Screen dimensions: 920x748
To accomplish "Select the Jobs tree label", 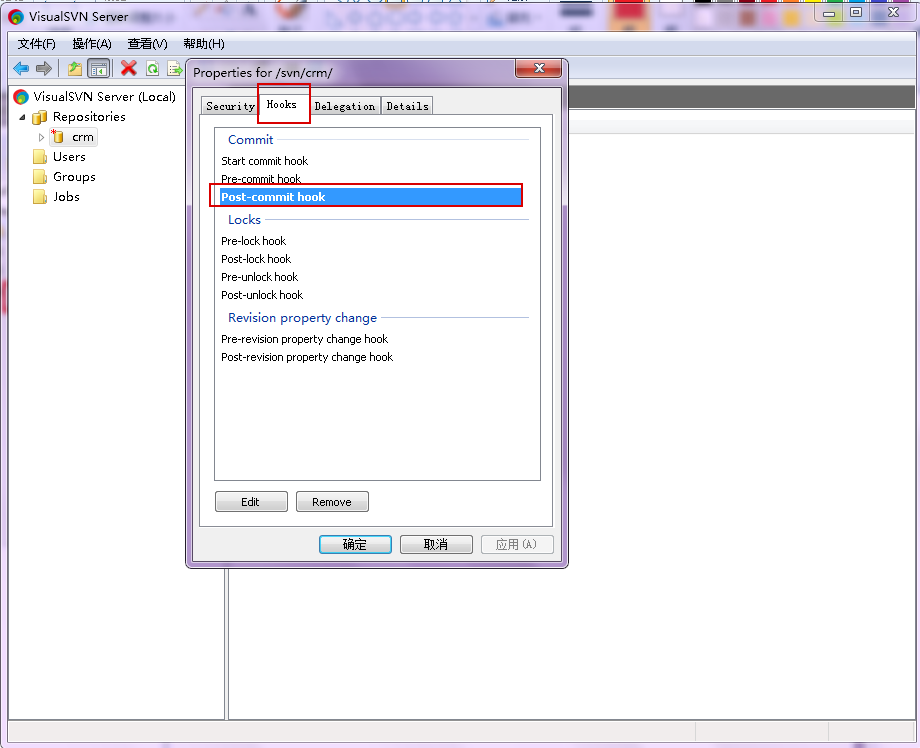I will [66, 197].
